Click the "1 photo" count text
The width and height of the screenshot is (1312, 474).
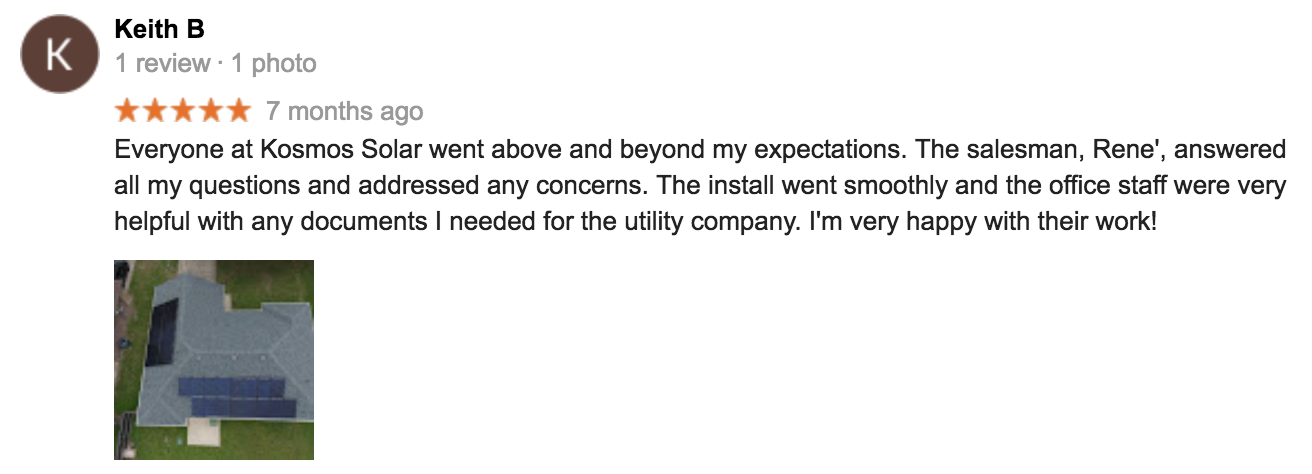(273, 64)
